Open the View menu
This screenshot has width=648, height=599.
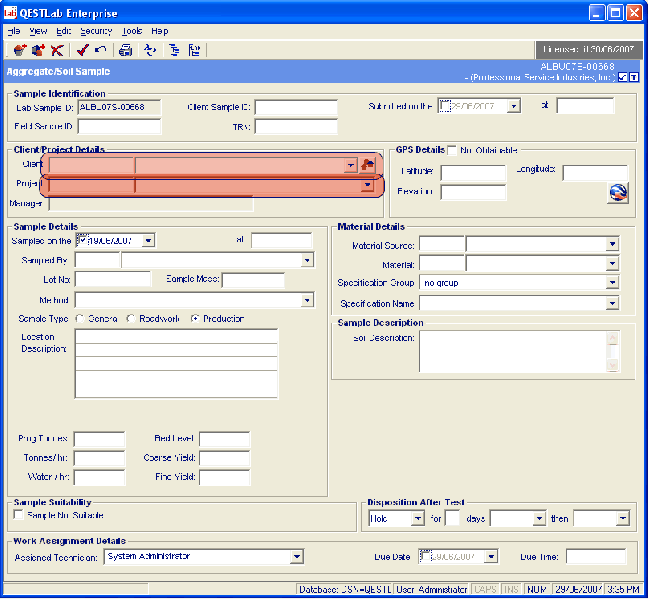click(38, 31)
